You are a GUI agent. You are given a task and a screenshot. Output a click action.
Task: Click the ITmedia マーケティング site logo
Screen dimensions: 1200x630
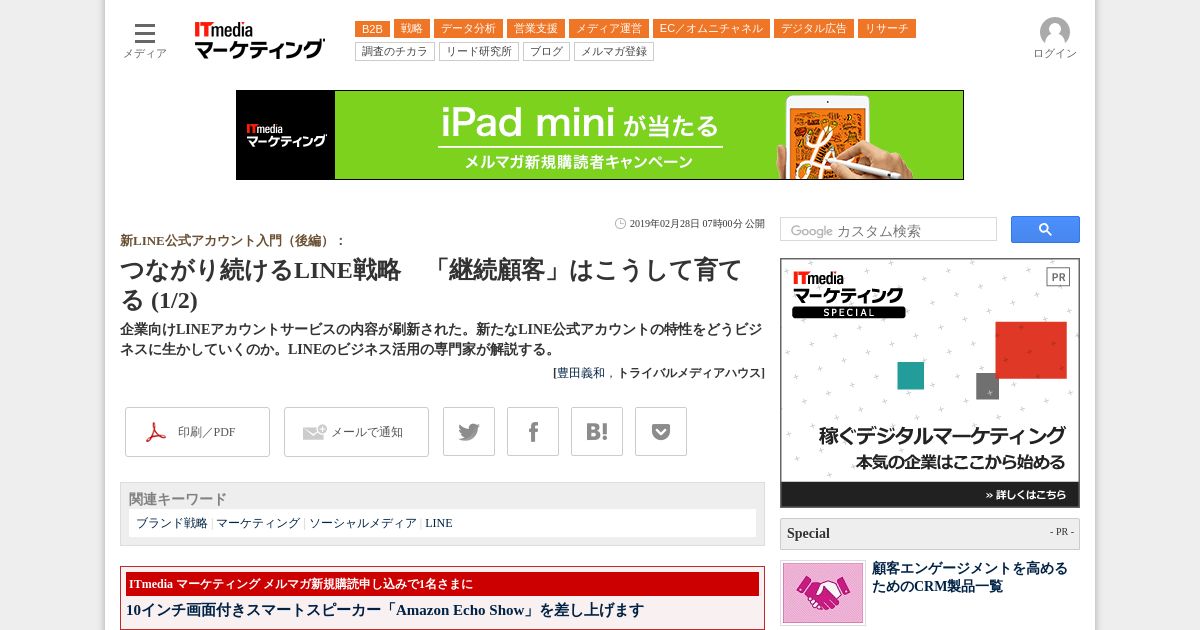[x=260, y=40]
